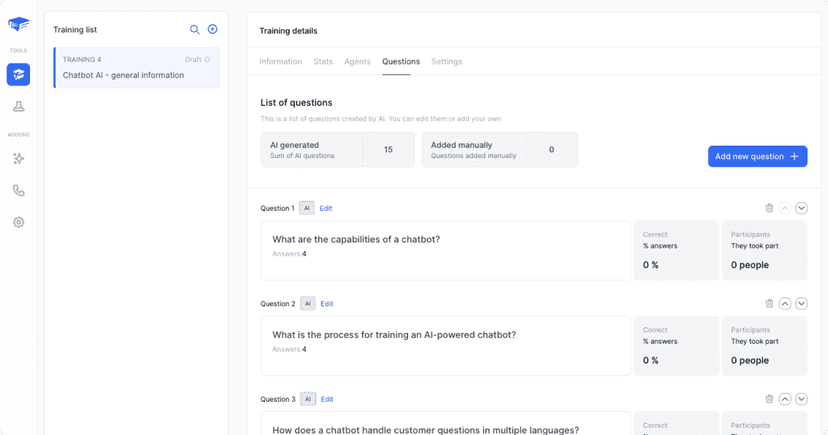
Task: Open the lab flask tool icon
Action: (18, 106)
